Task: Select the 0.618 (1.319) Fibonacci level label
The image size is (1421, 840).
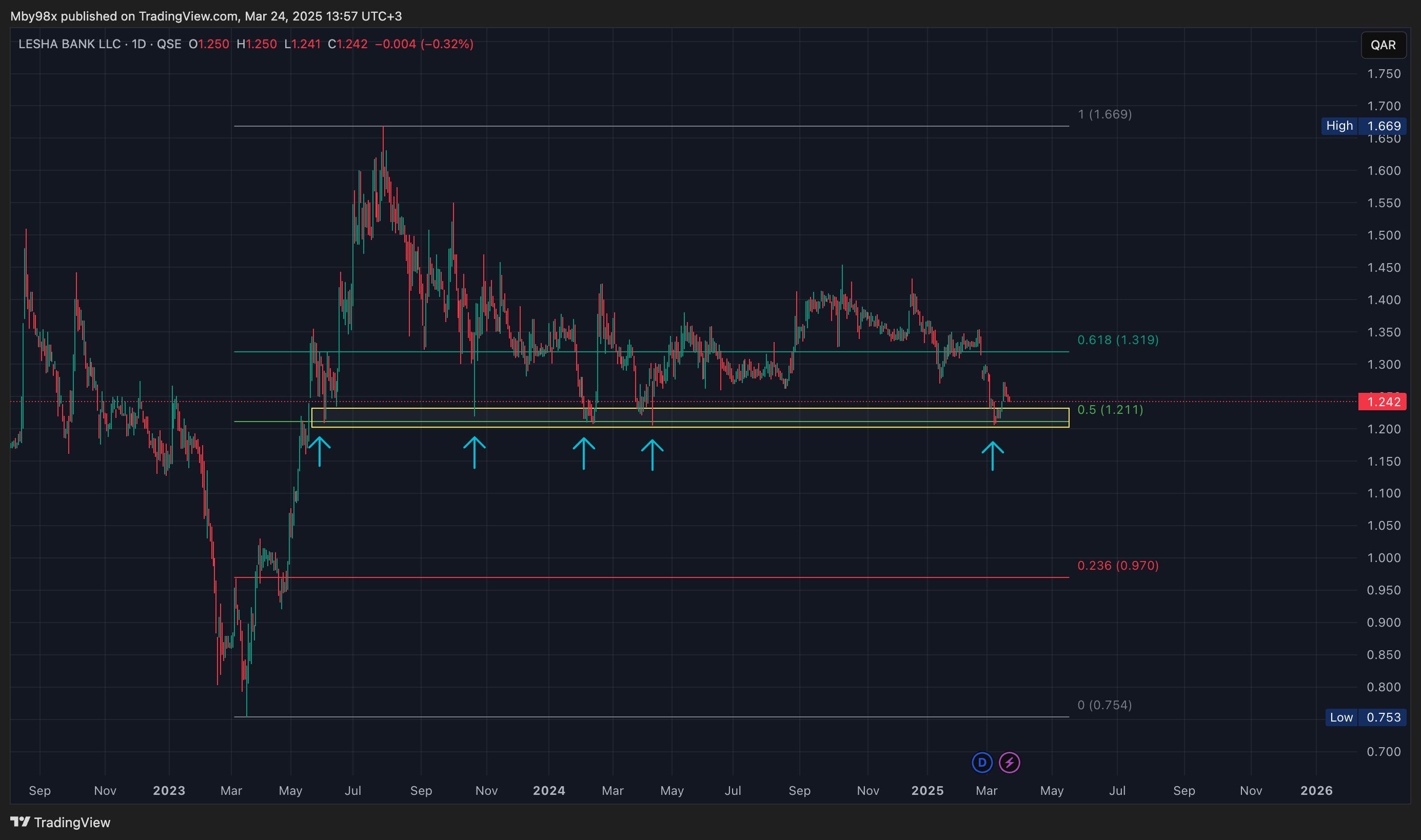Action: tap(1117, 339)
